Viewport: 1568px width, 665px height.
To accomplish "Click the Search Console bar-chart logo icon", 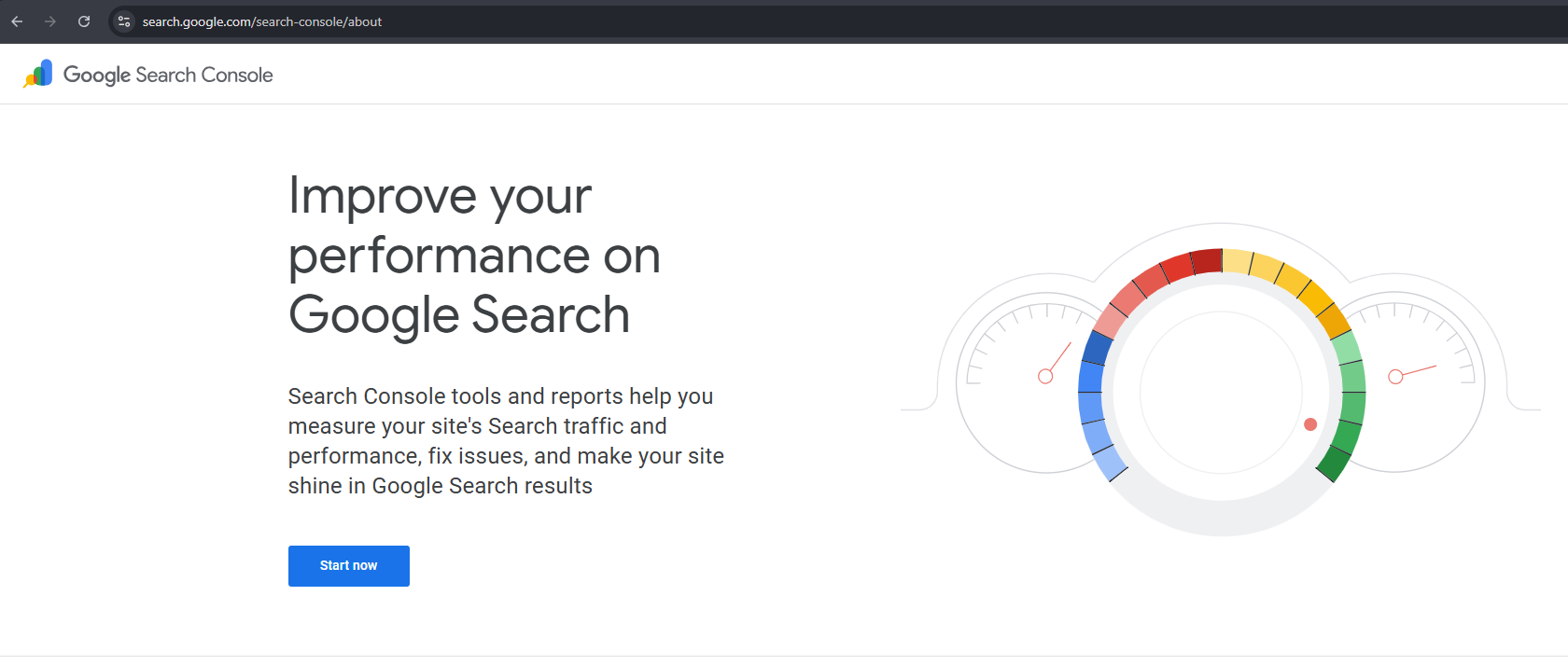I will pos(38,75).
